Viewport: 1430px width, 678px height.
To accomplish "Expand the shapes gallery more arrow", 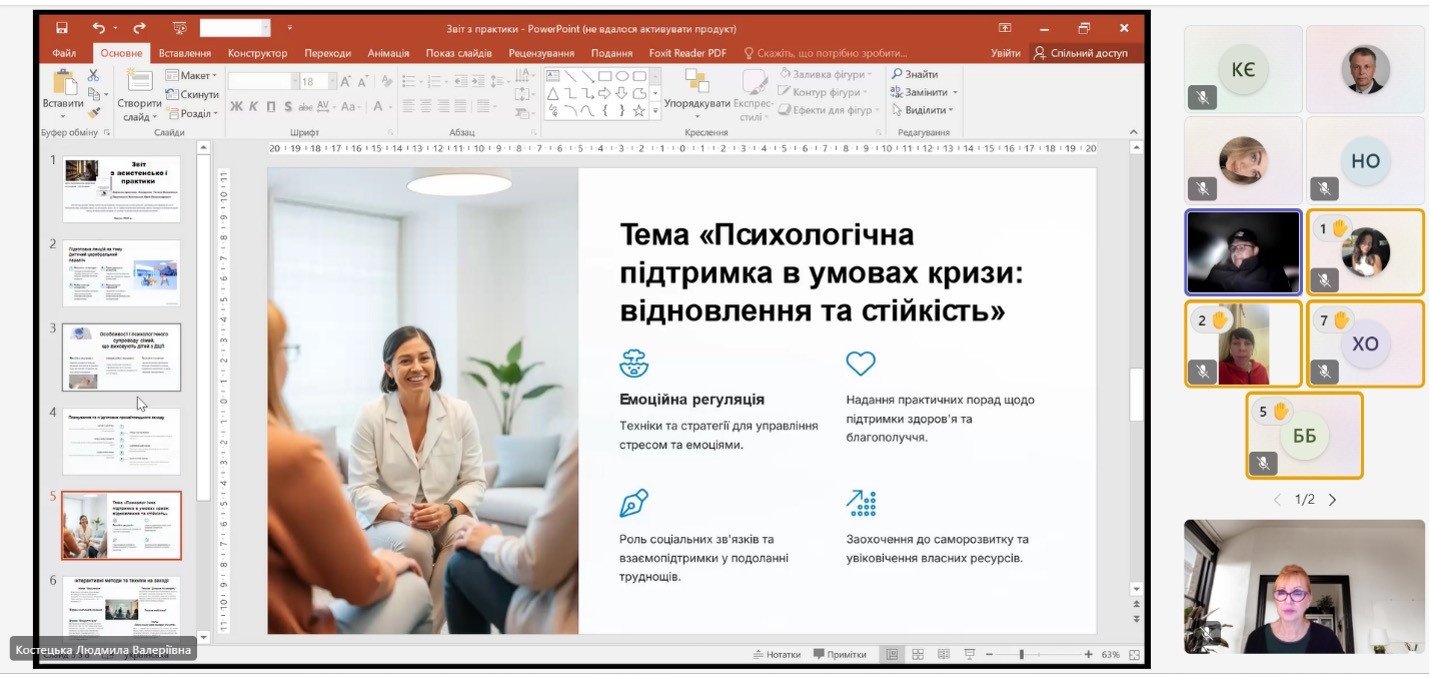I will [x=656, y=112].
